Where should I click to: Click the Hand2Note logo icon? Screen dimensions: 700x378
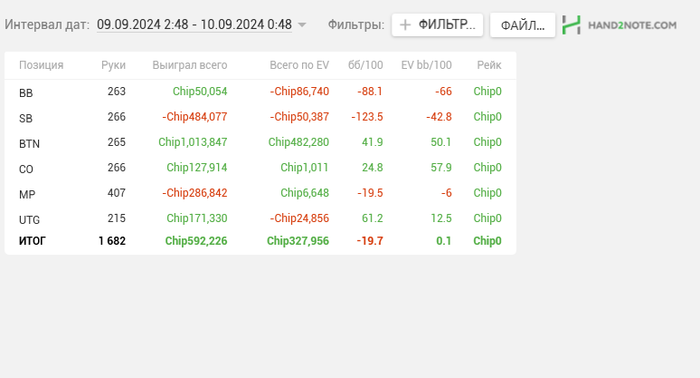[x=571, y=25]
